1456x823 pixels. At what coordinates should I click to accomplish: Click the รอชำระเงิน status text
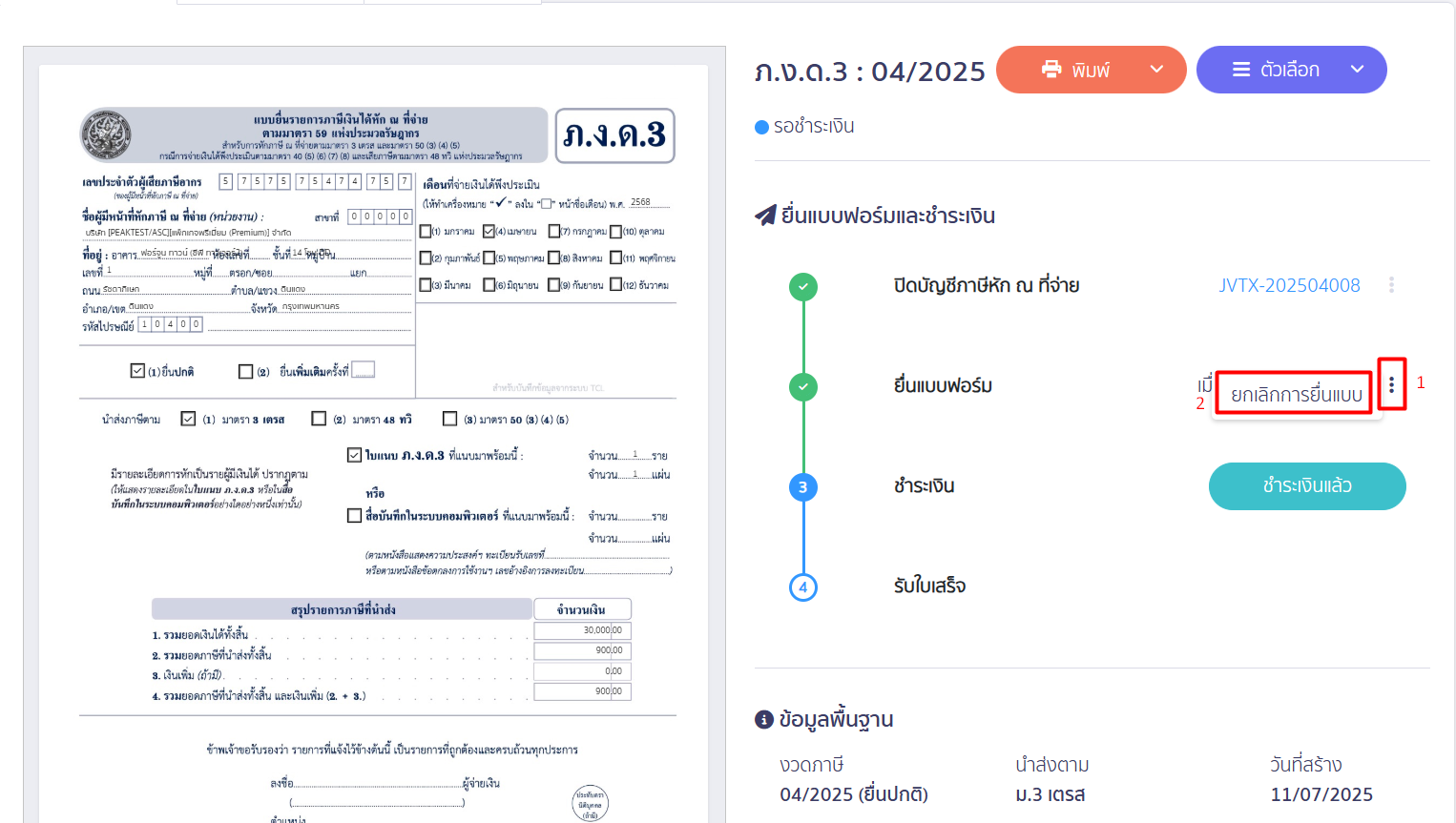pos(814,127)
